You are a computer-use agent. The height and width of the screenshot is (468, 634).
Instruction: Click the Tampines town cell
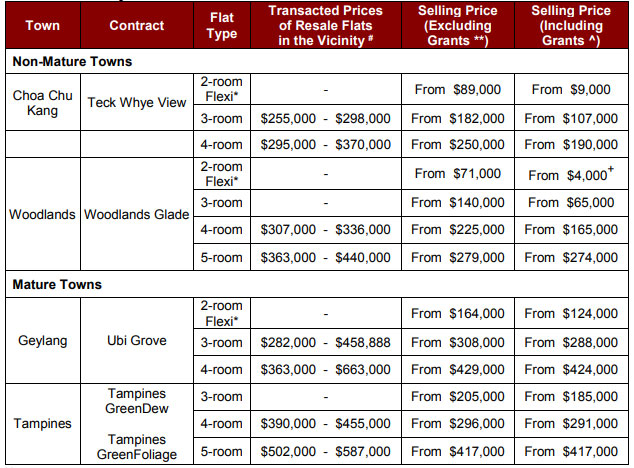[42, 423]
